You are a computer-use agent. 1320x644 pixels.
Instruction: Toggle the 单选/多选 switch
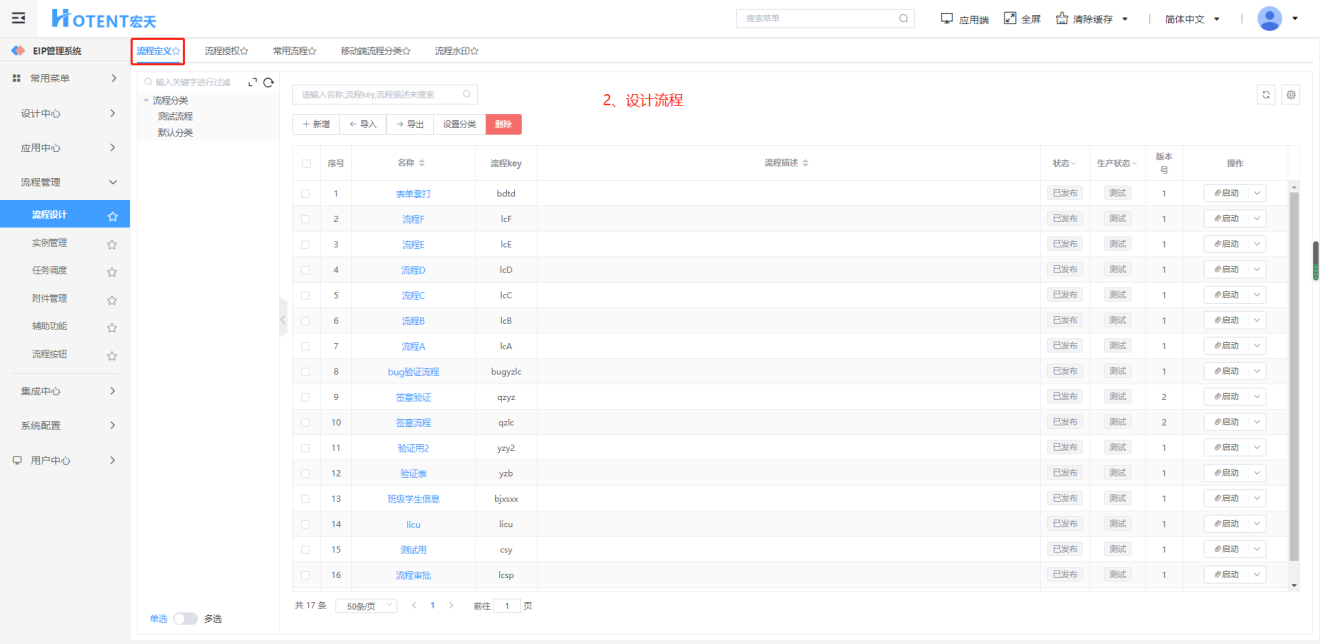[x=185, y=619]
